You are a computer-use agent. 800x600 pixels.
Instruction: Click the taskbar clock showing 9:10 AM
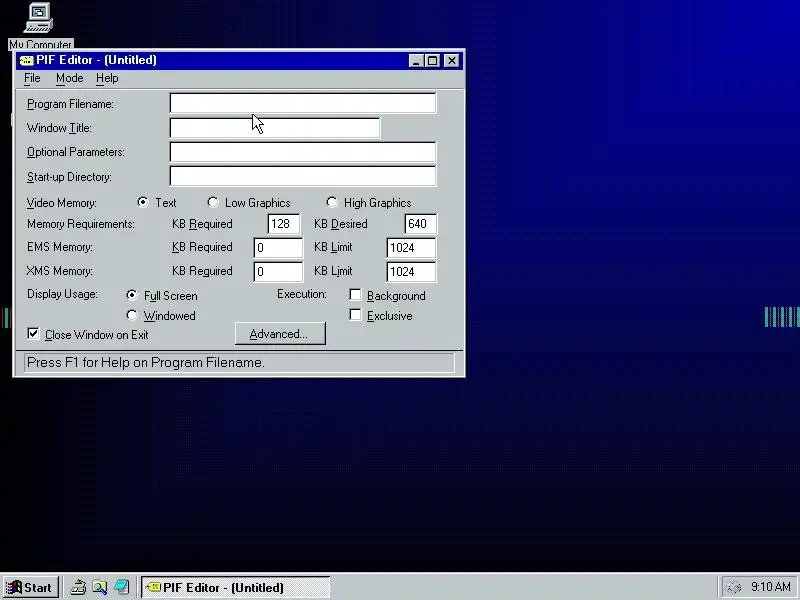coord(770,587)
